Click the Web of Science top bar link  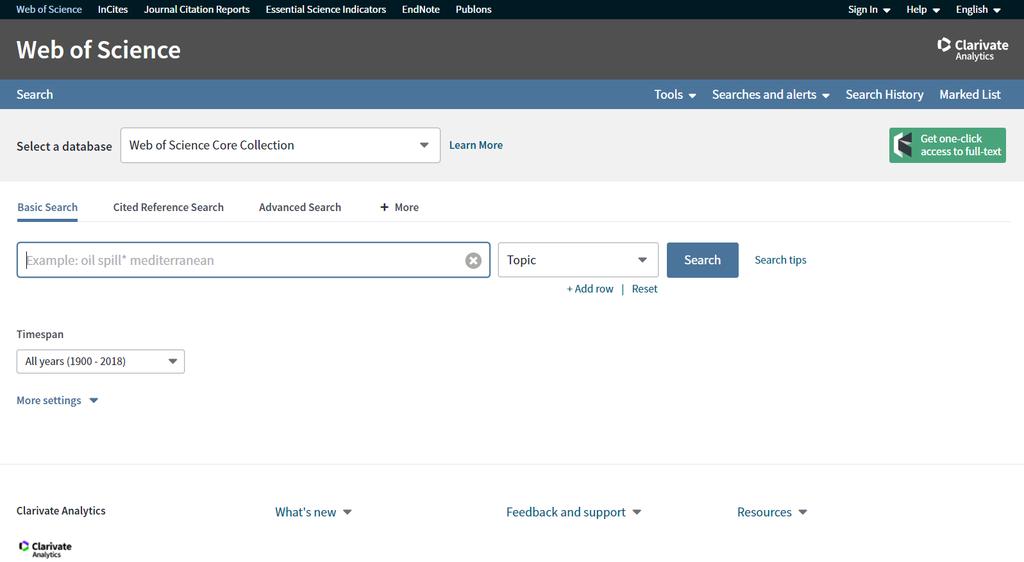[49, 9]
